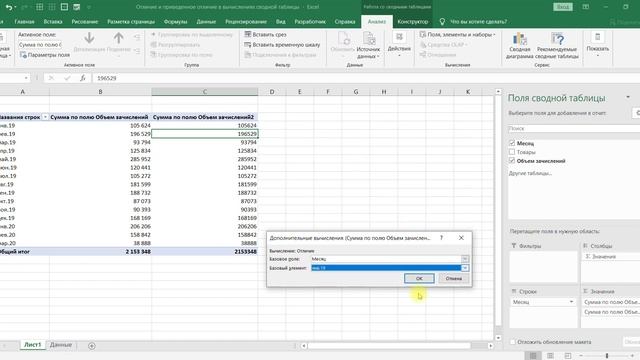Click the horizontal scrollbar right arrow
Screen dimensions: 640x360
[491, 346]
